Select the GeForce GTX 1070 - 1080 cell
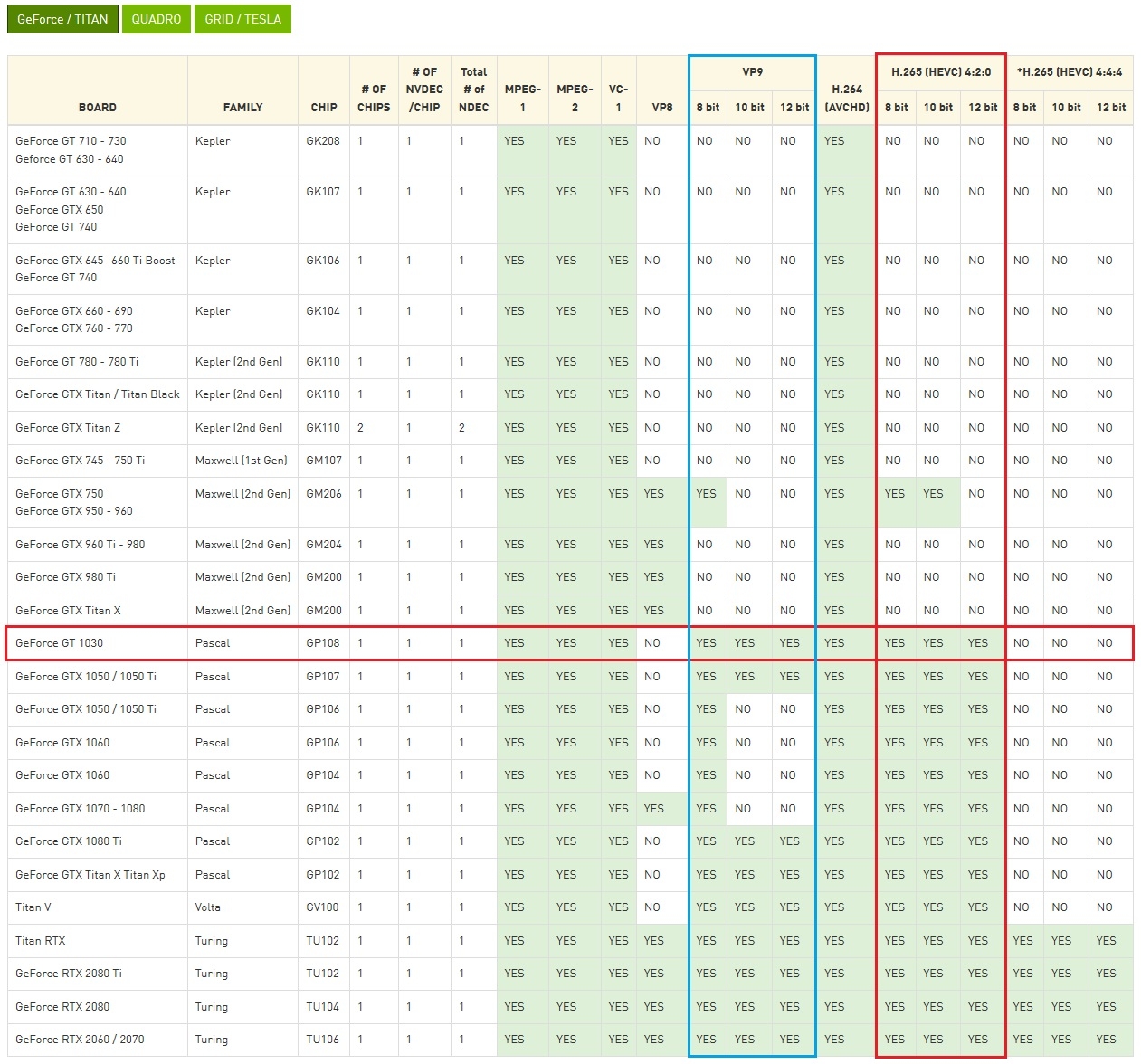Screen dimensions: 1141x1064 pyautogui.click(x=98, y=809)
